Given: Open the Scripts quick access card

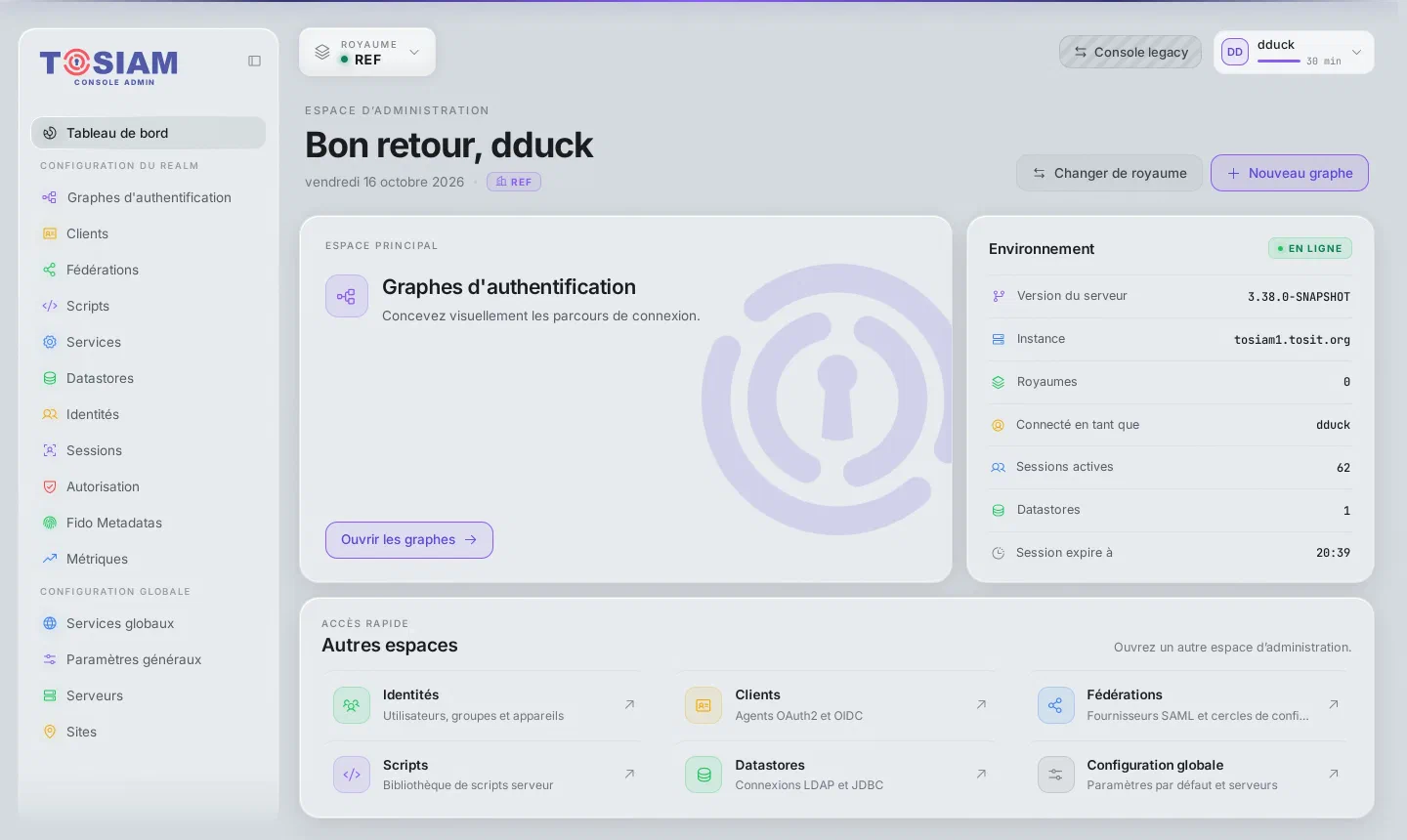Looking at the screenshot, I should pos(486,775).
